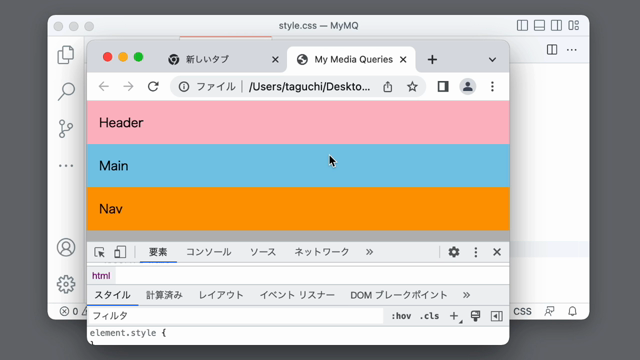Open DevTools コンソール tab
The width and height of the screenshot is (640, 360).
209,252
